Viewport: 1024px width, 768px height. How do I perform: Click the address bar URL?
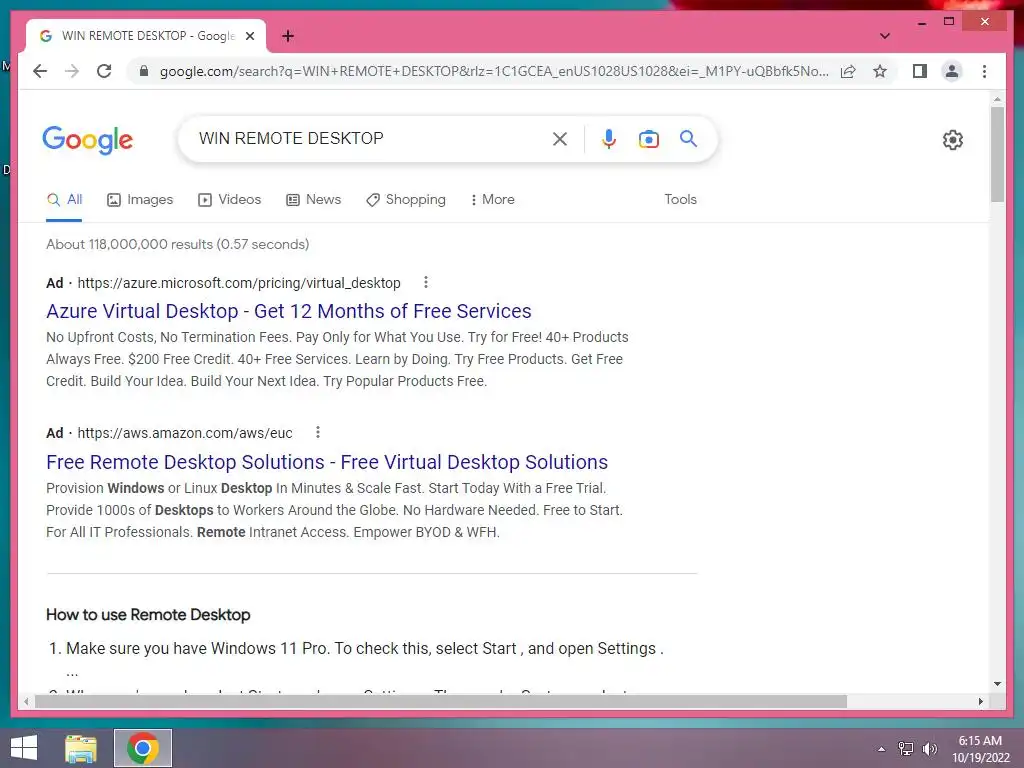pos(494,71)
